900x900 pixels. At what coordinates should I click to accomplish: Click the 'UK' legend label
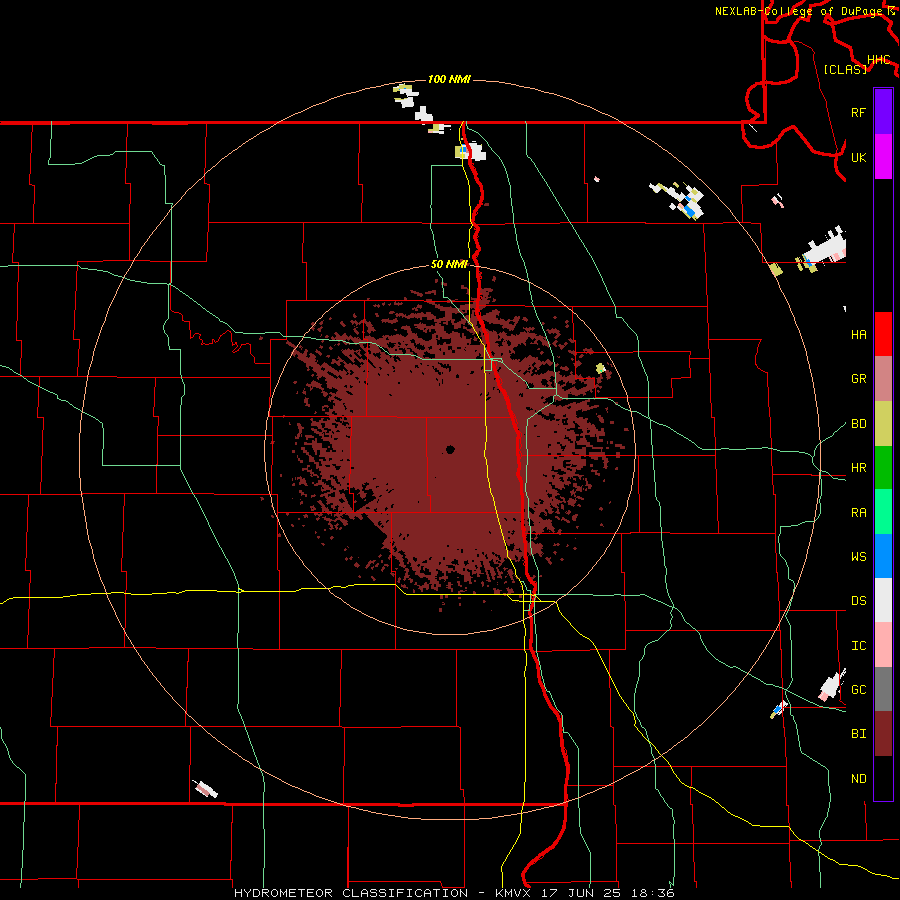pyautogui.click(x=858, y=157)
